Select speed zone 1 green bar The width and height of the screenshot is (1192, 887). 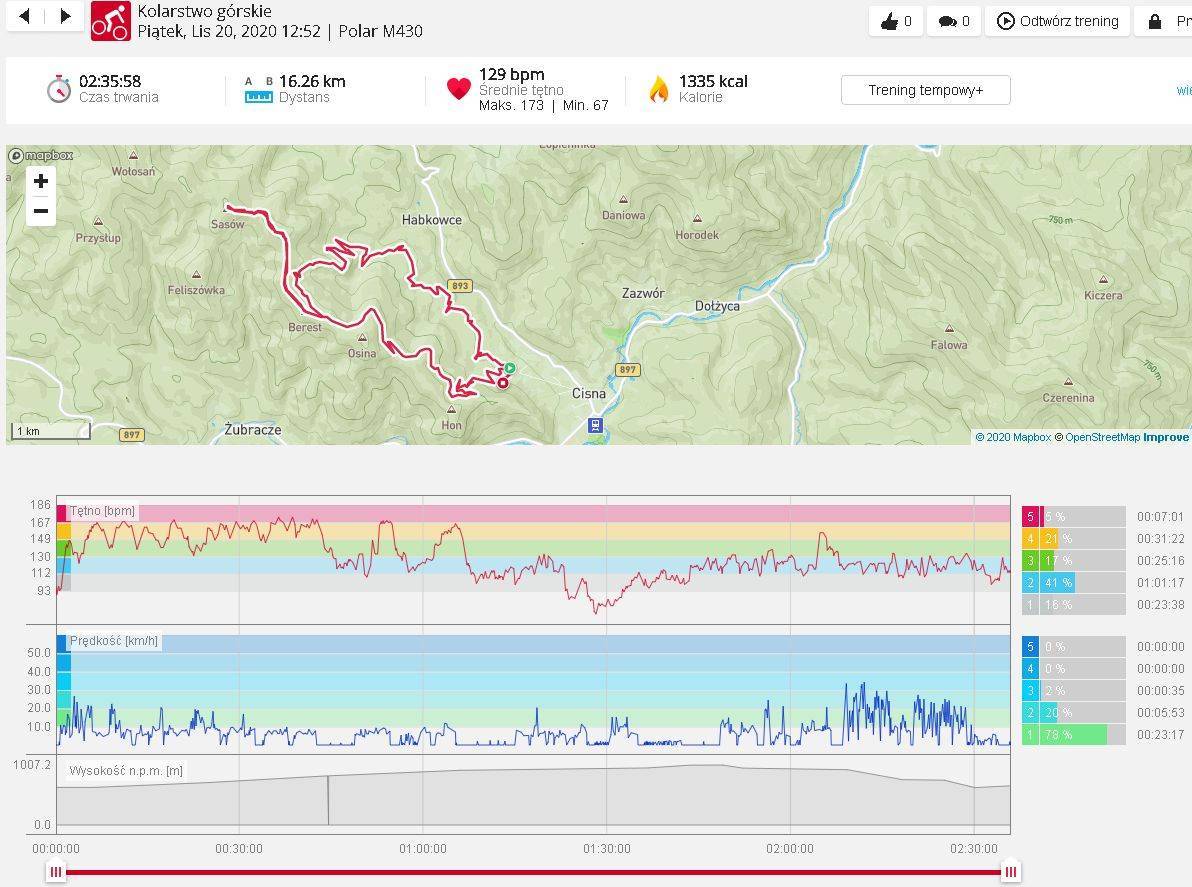click(x=1074, y=735)
